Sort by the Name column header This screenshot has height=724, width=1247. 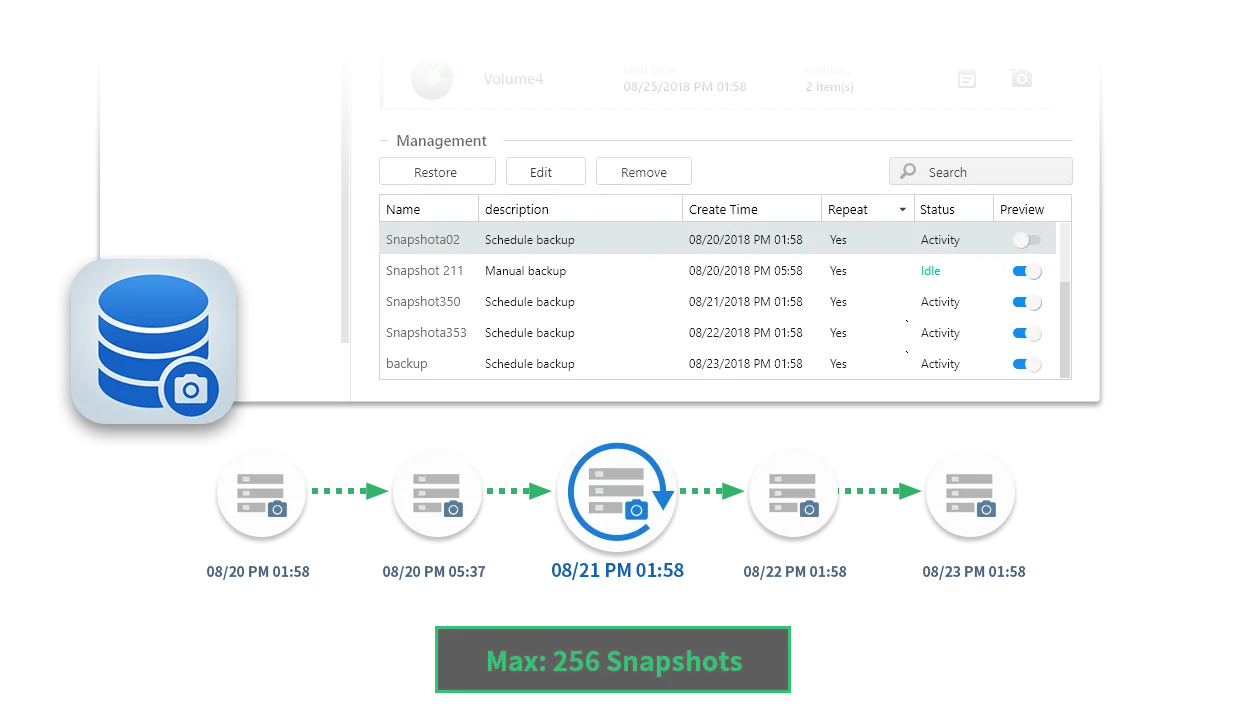(429, 209)
